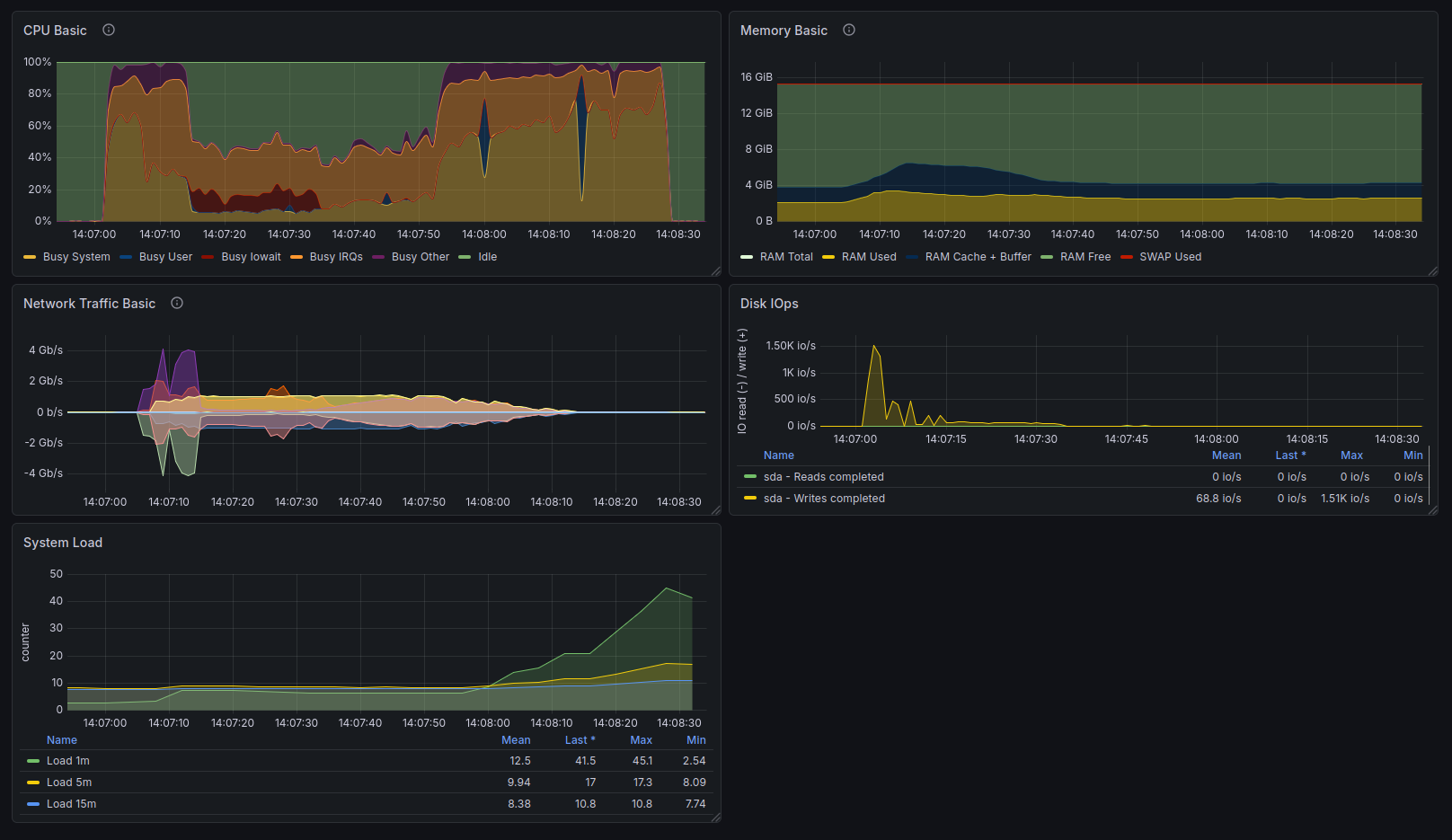Sort Disk IOps table by Name
1452x840 pixels.
point(779,455)
